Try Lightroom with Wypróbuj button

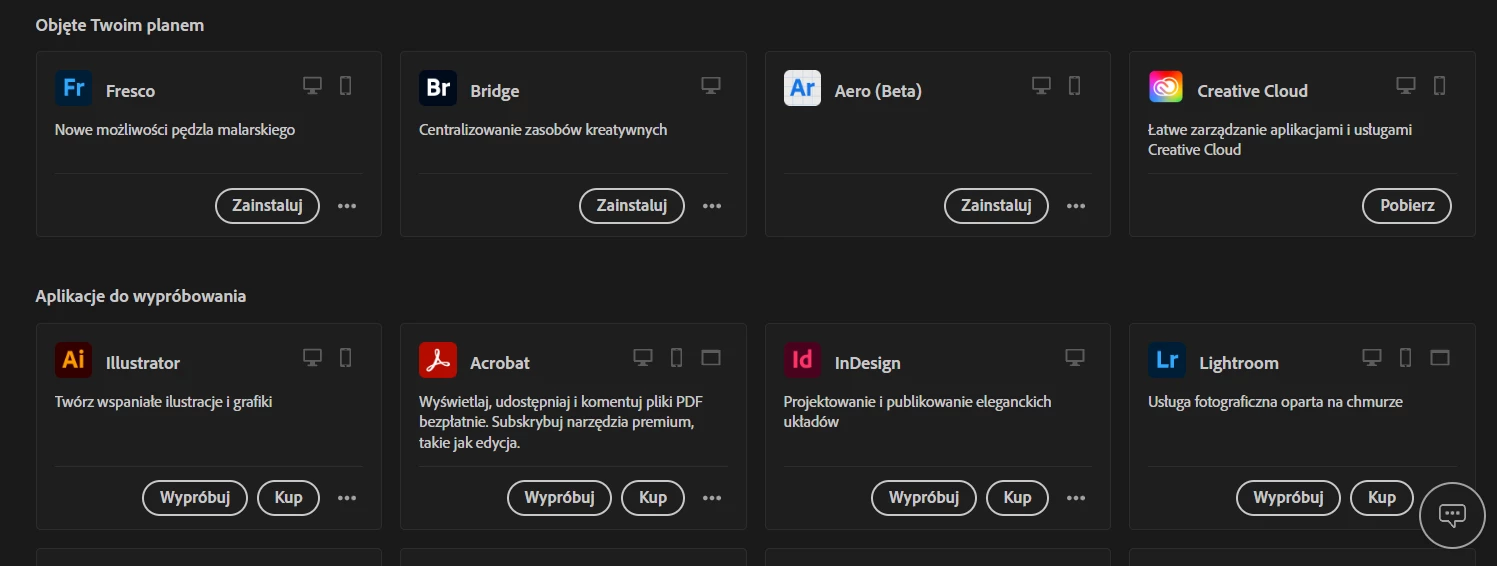1289,498
